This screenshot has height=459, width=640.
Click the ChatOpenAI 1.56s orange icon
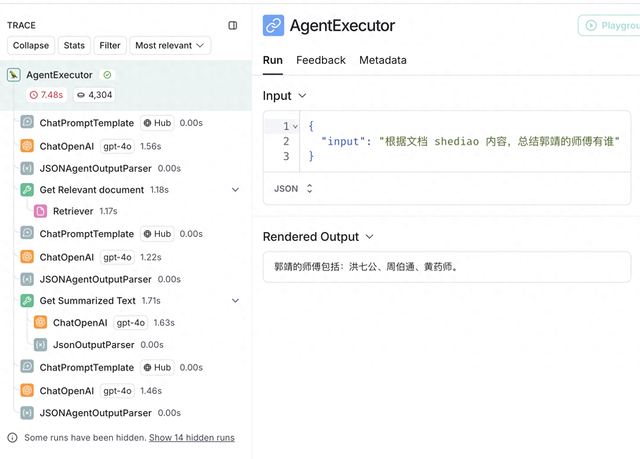[x=27, y=146]
